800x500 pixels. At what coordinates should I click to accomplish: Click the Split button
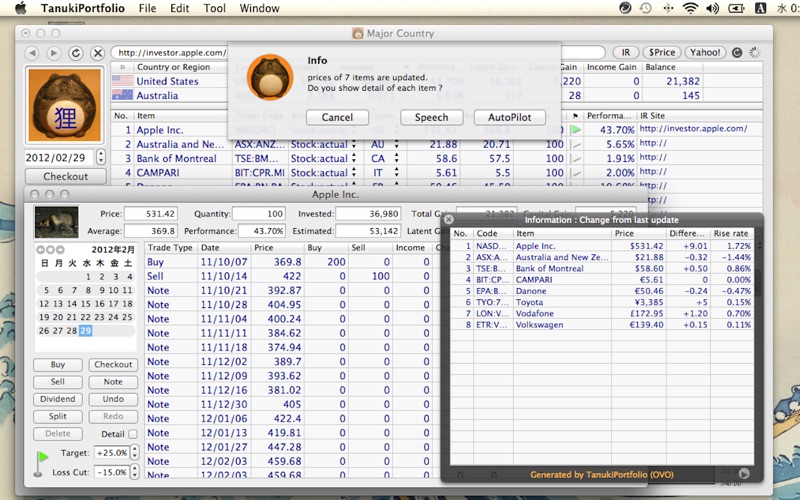click(58, 416)
